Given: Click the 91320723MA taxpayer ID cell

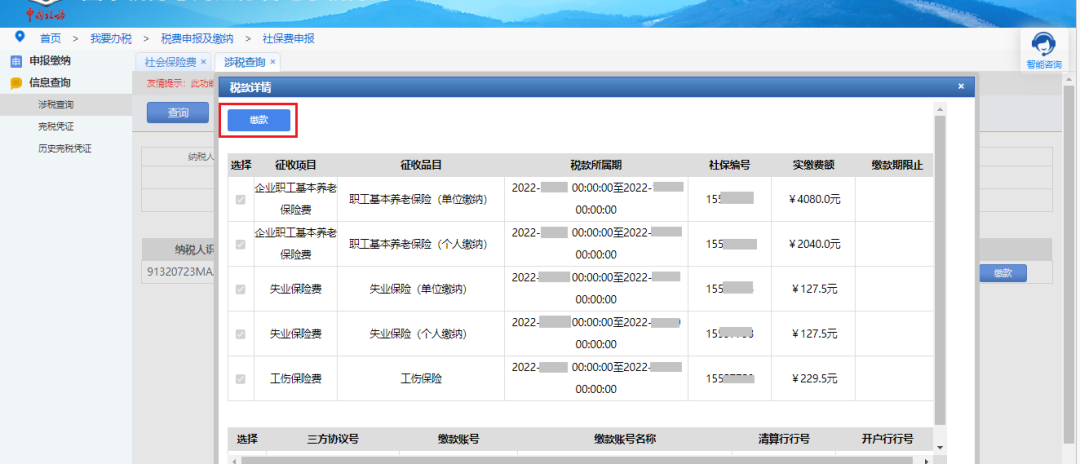Looking at the screenshot, I should tap(180, 272).
